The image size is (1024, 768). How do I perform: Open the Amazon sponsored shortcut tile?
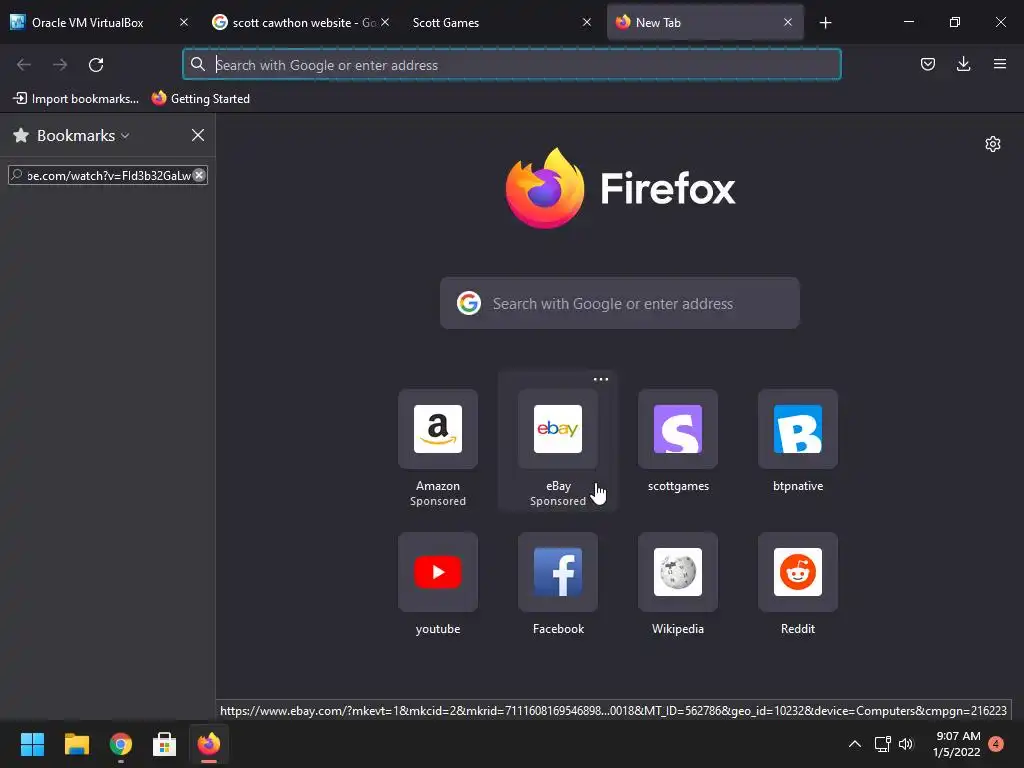point(438,429)
